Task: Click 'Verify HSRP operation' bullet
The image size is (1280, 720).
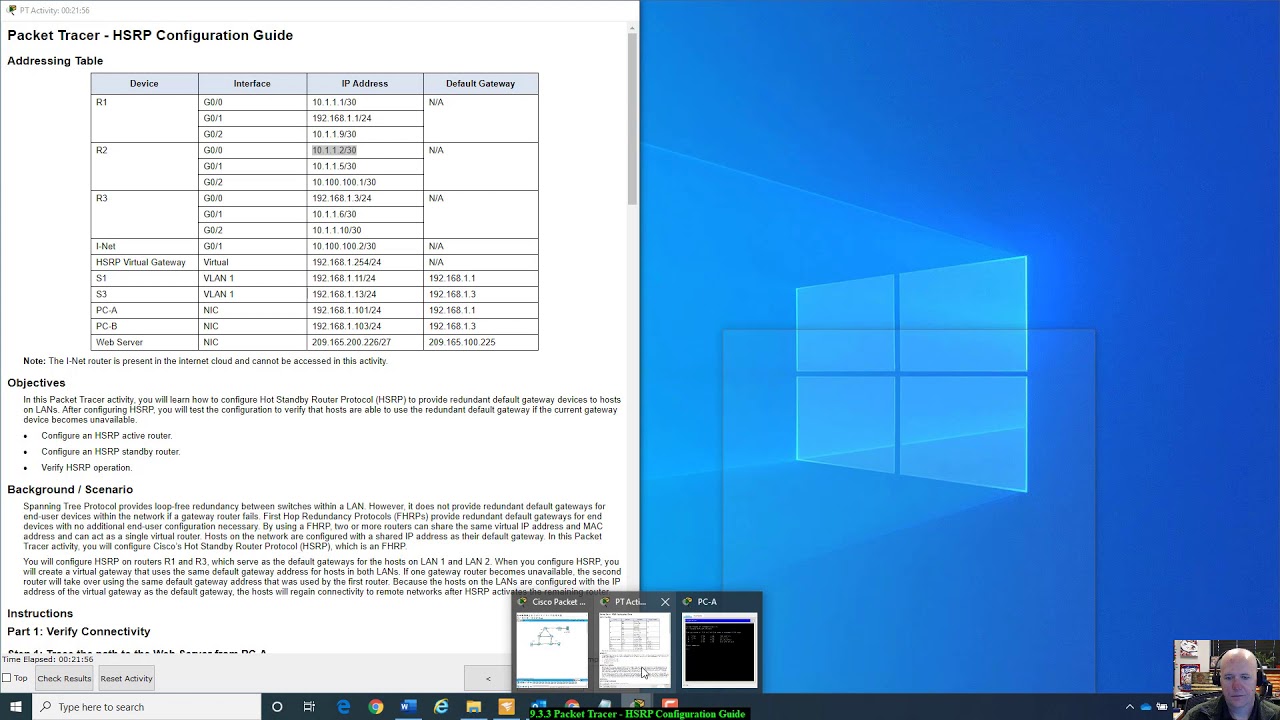Action: pyautogui.click(x=86, y=468)
